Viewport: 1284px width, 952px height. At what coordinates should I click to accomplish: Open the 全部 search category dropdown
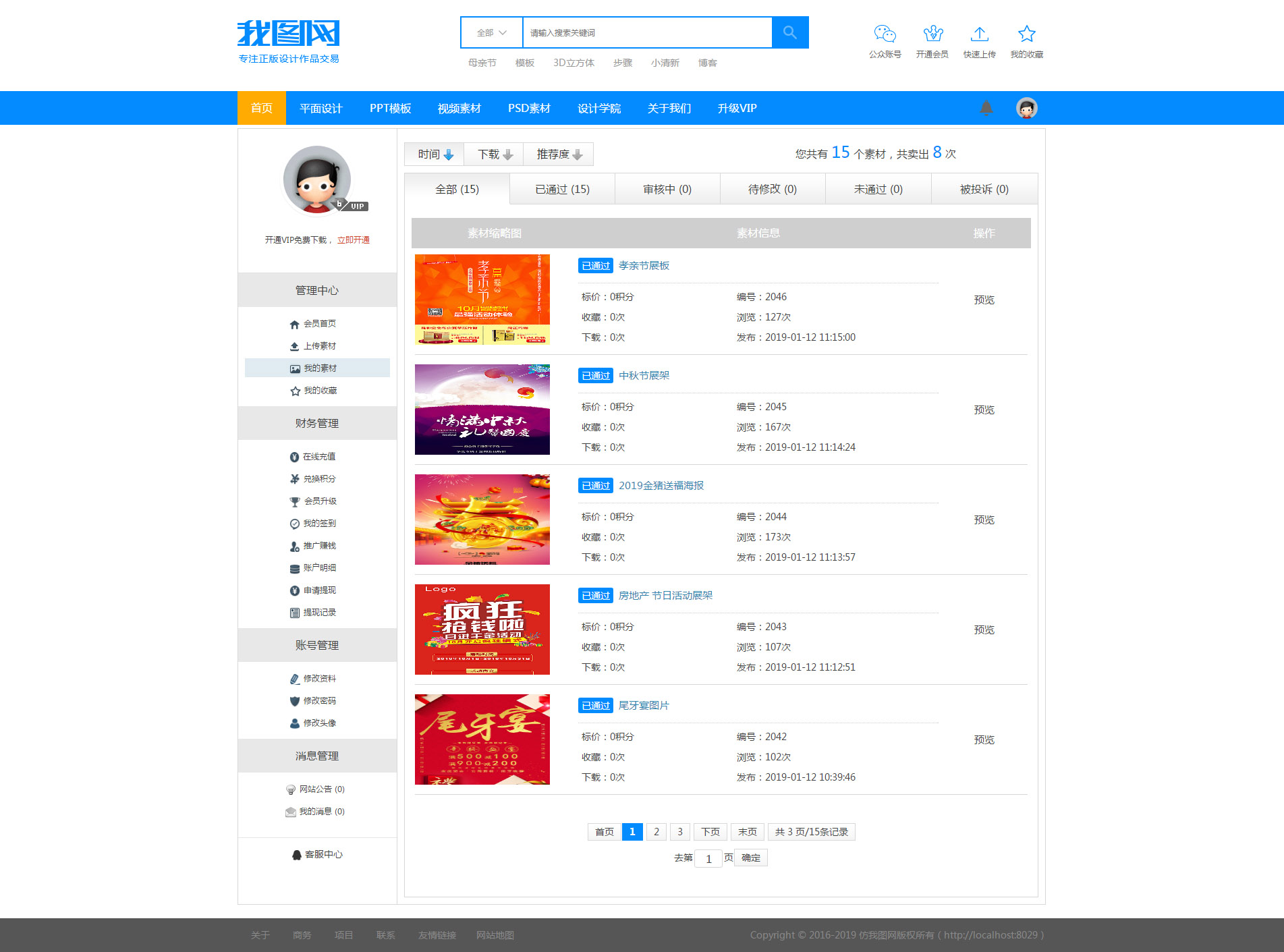(x=492, y=32)
